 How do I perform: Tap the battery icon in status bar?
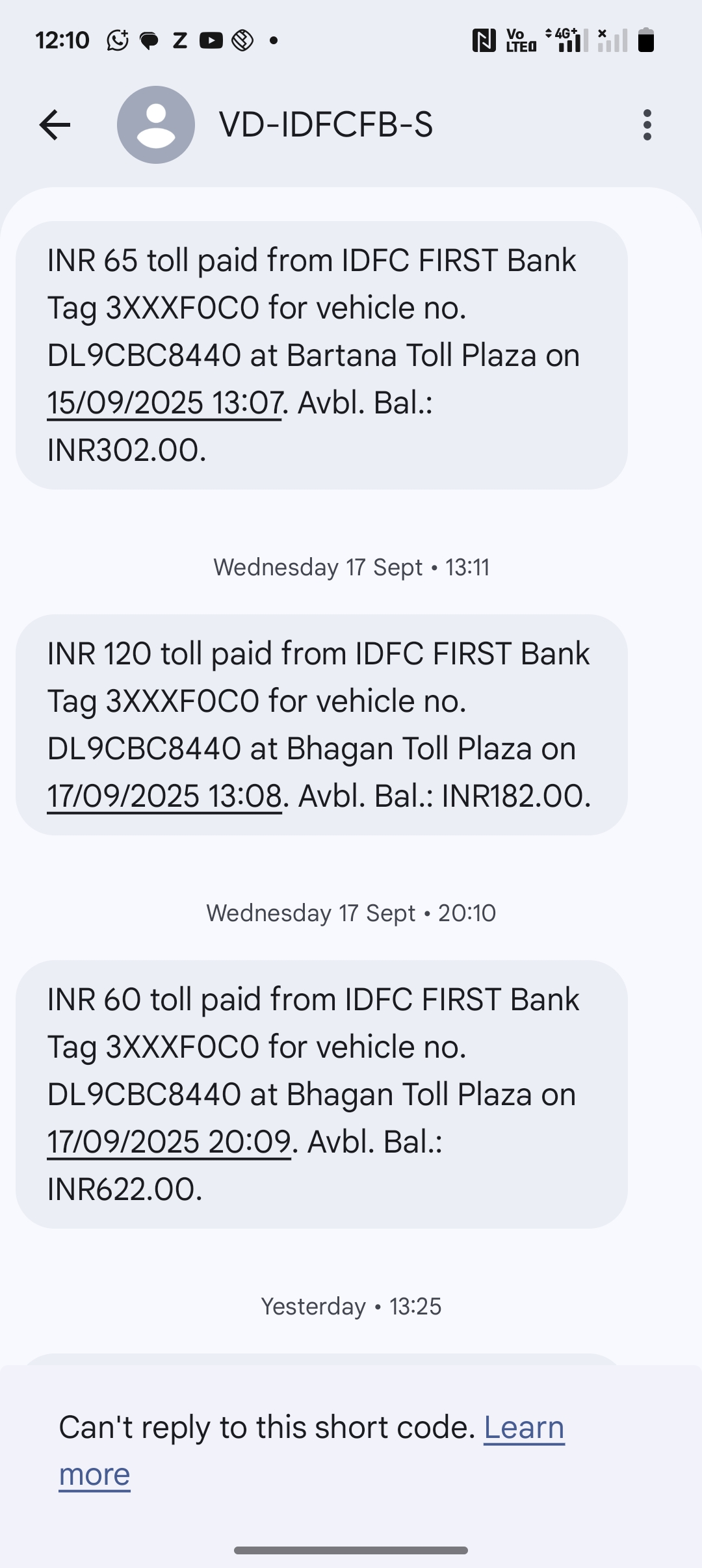645,40
